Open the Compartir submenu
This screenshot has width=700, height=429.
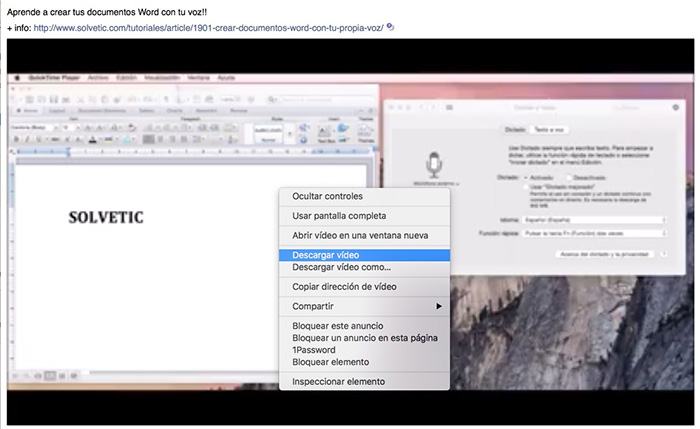364,306
